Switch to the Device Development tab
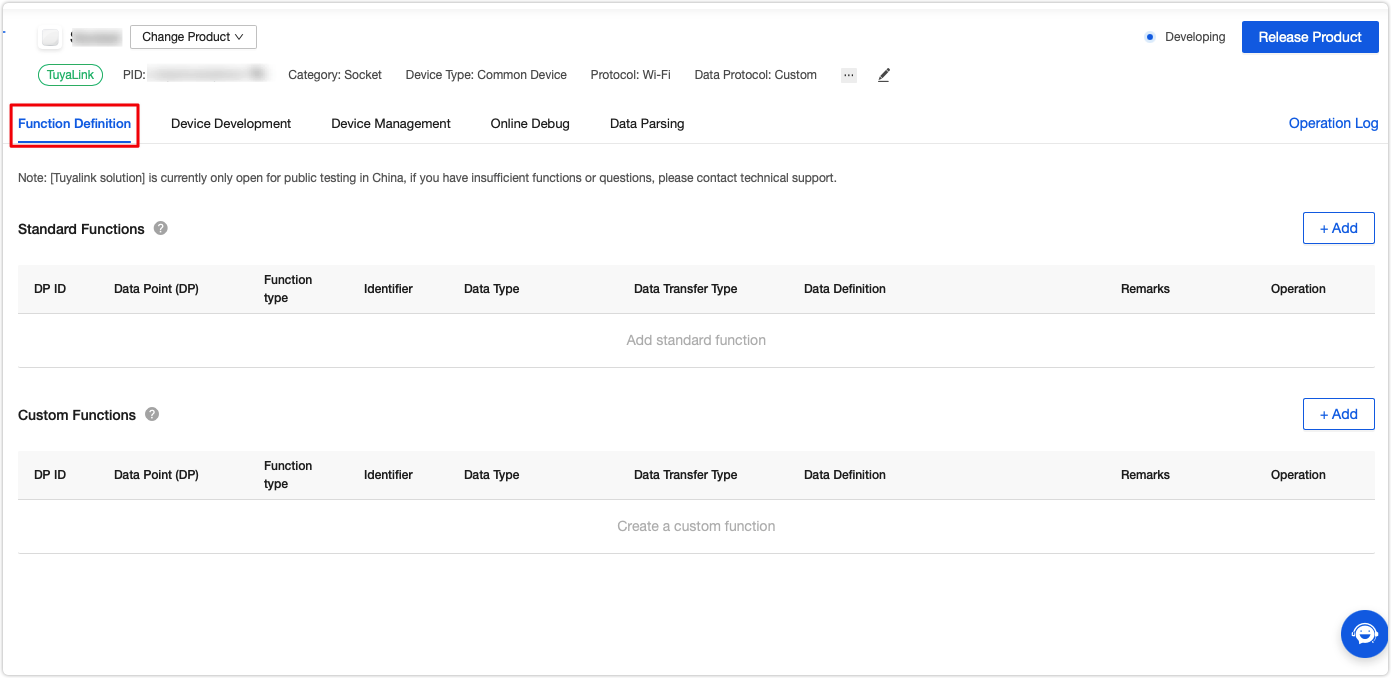The image size is (1391, 678). pyautogui.click(x=231, y=124)
